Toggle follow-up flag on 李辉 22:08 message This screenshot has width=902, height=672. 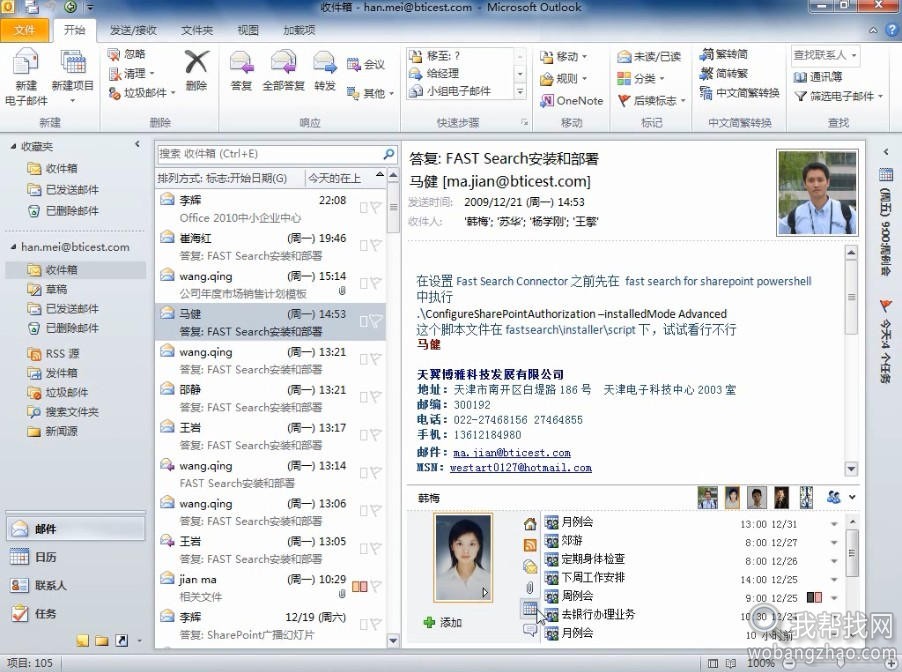[376, 207]
